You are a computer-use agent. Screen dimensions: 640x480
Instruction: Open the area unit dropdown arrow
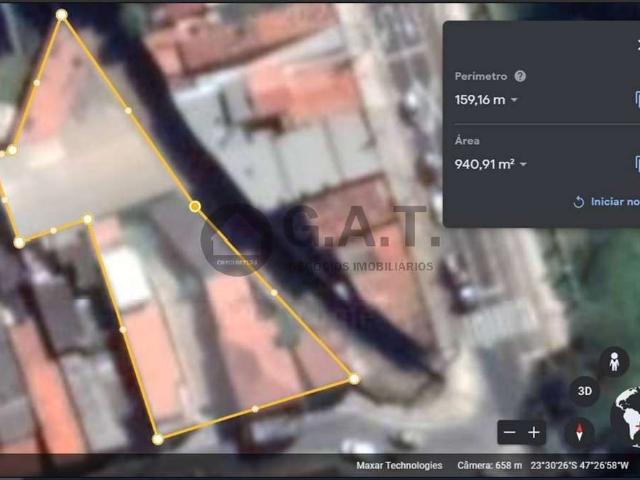522,165
